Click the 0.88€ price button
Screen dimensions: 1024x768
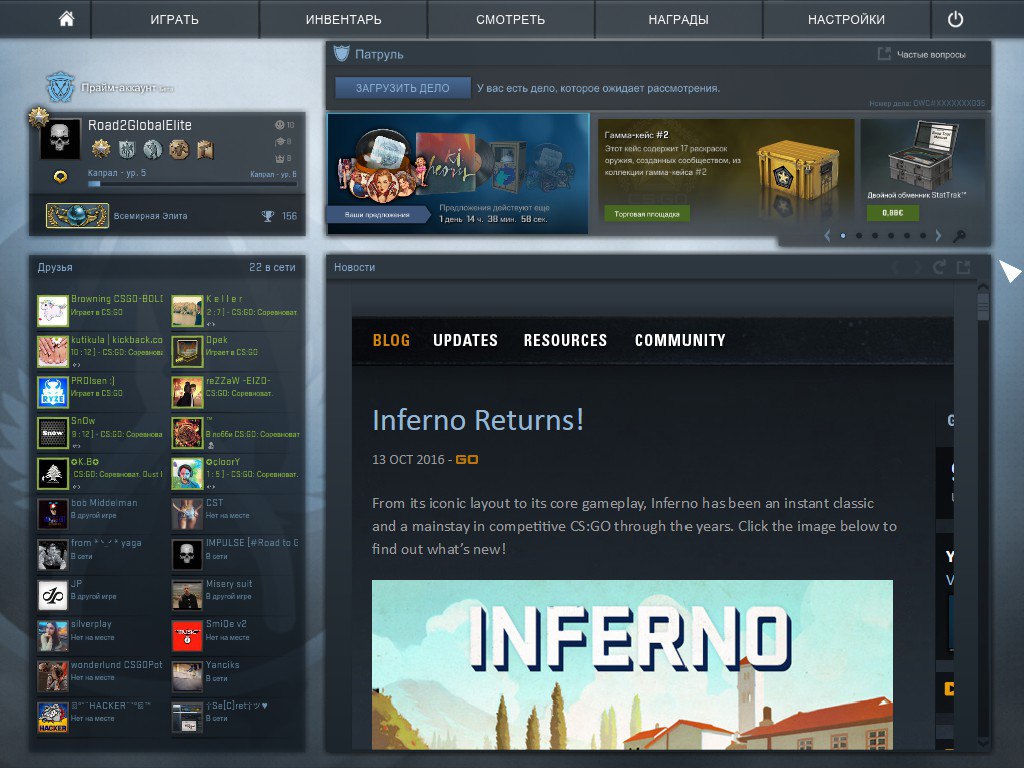point(893,212)
